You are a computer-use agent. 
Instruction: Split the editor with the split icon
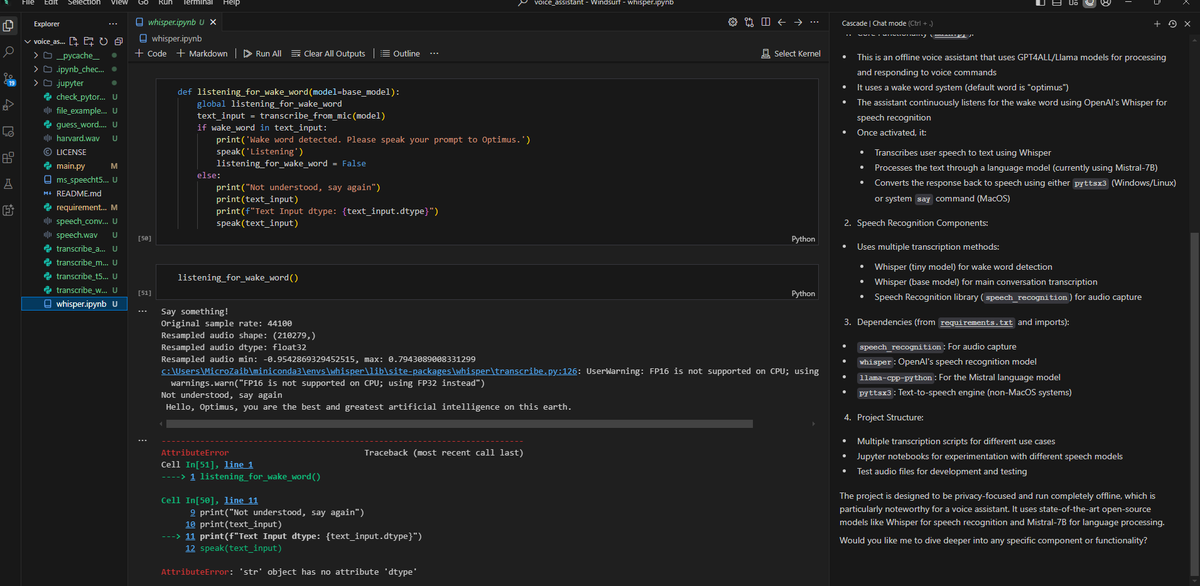766,22
